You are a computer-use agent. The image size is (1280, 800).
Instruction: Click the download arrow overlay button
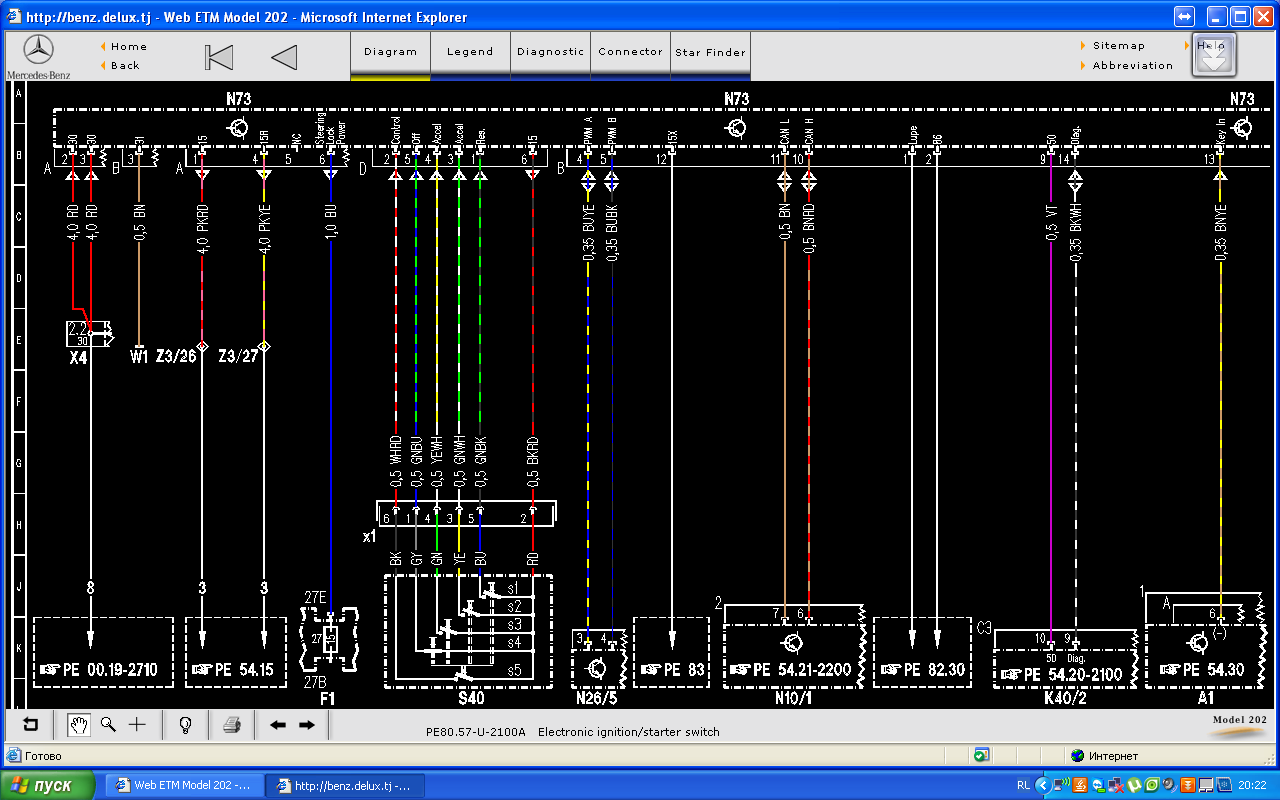[1214, 56]
